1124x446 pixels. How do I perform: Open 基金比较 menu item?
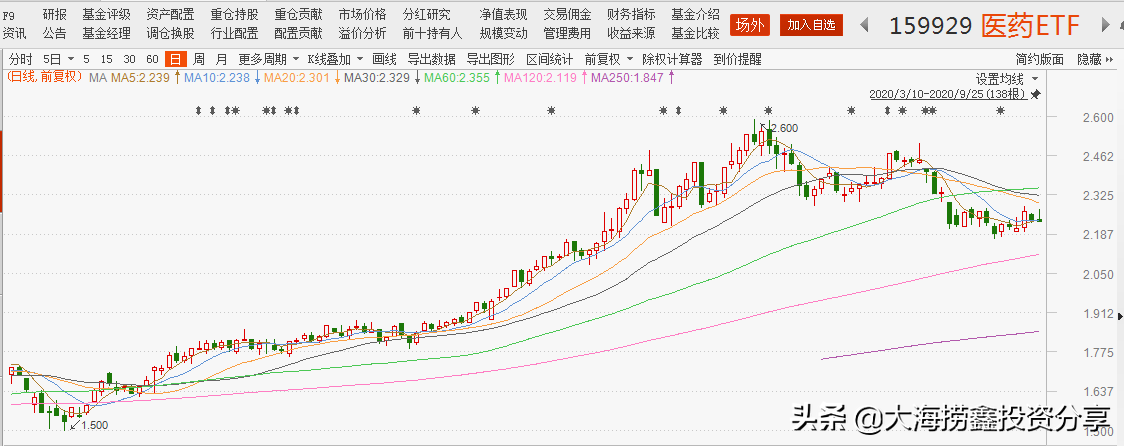(695, 33)
